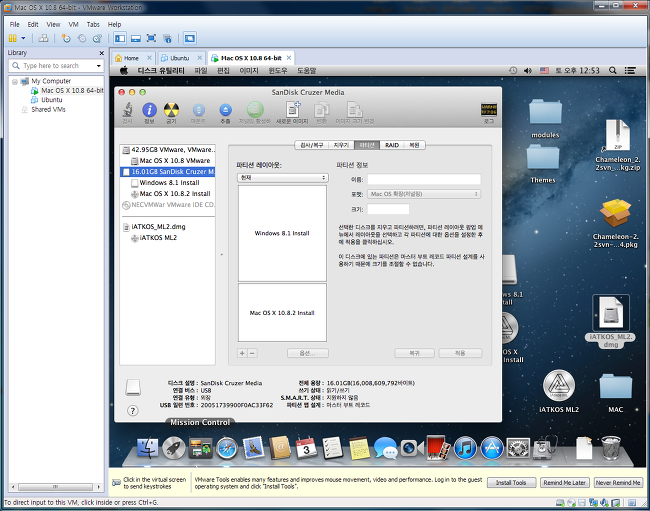This screenshot has height=511, width=650.
Task: Click the Library search field
Action: coord(55,66)
